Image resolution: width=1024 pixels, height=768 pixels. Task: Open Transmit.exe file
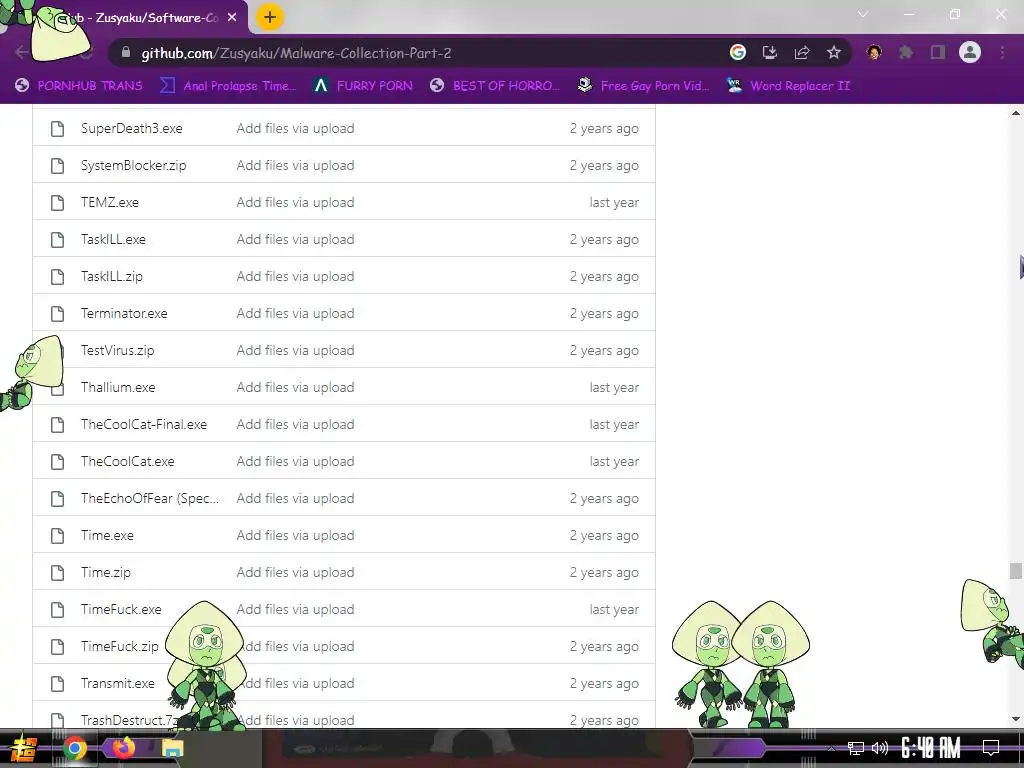click(x=118, y=684)
